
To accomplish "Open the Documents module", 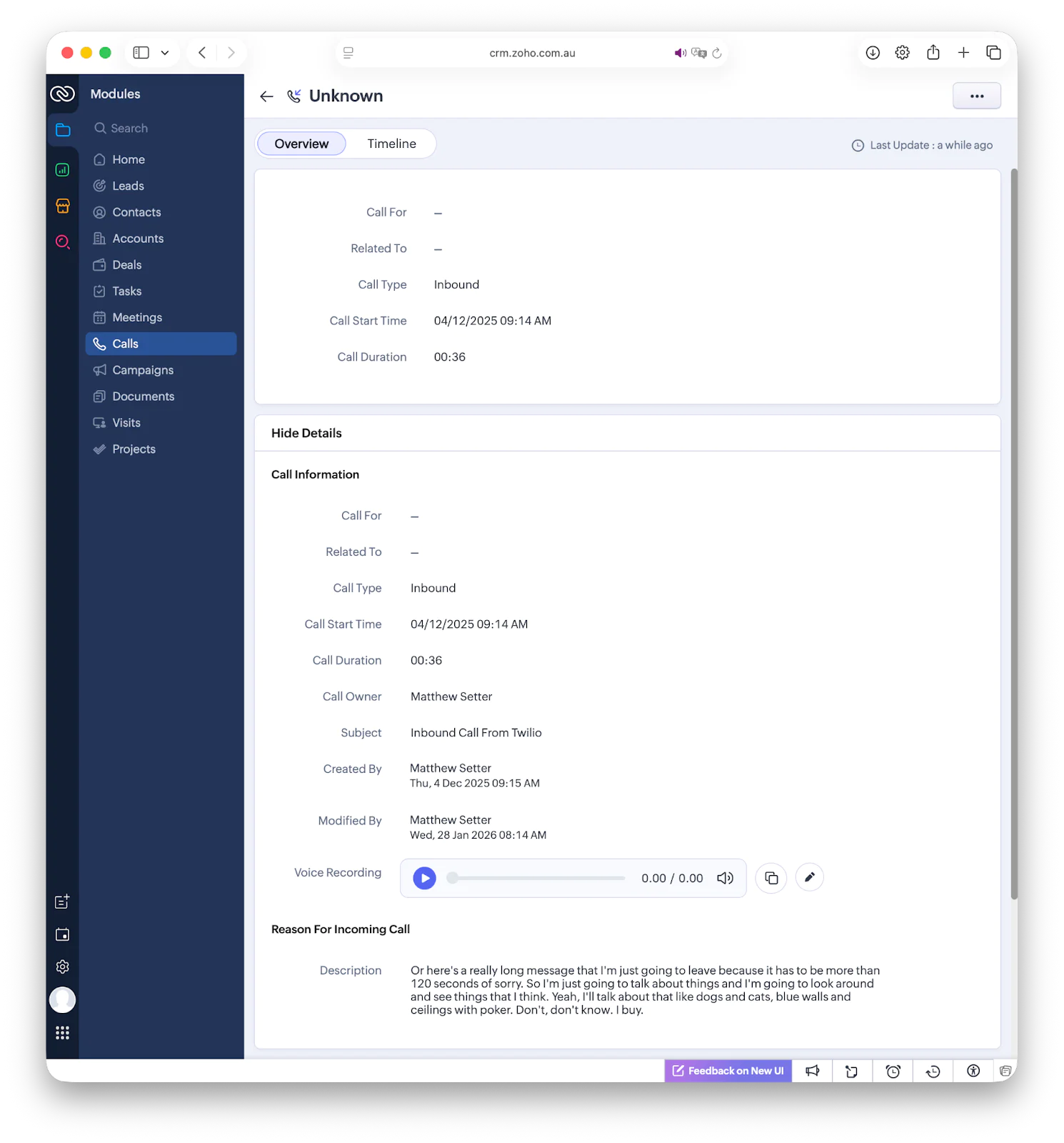I will [x=161, y=396].
